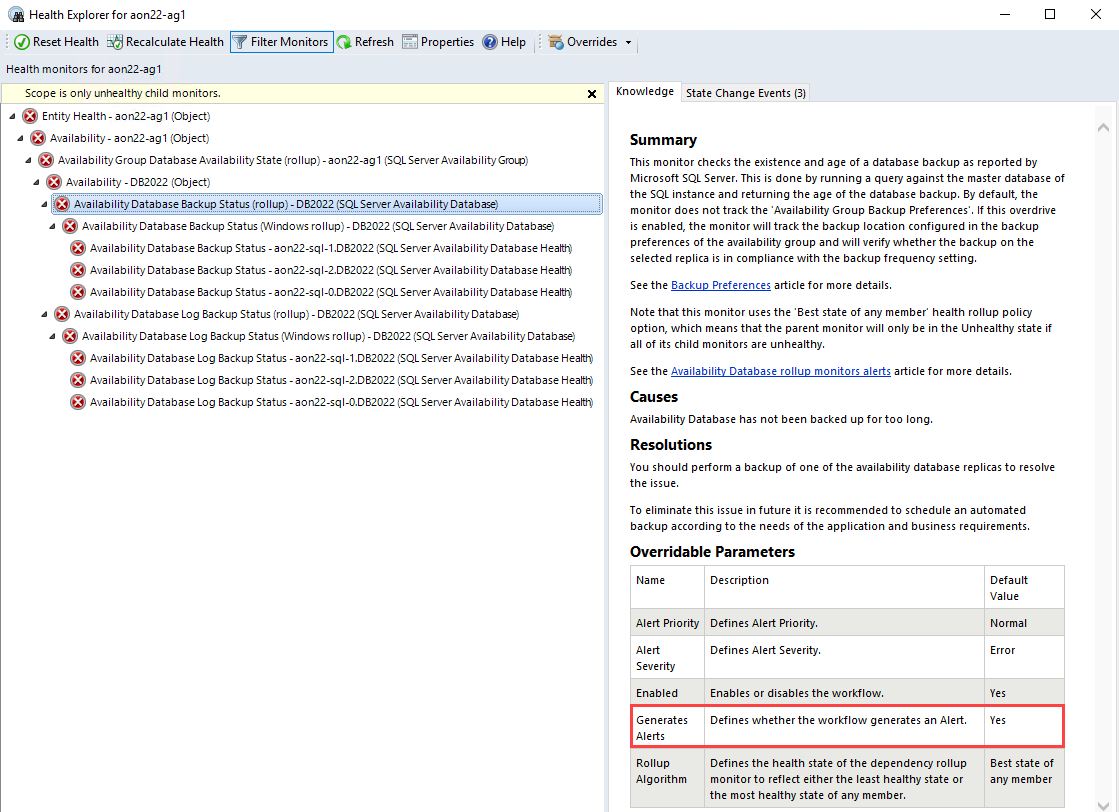Click the Reset Health toolbar button
The height and width of the screenshot is (812, 1119).
(56, 42)
